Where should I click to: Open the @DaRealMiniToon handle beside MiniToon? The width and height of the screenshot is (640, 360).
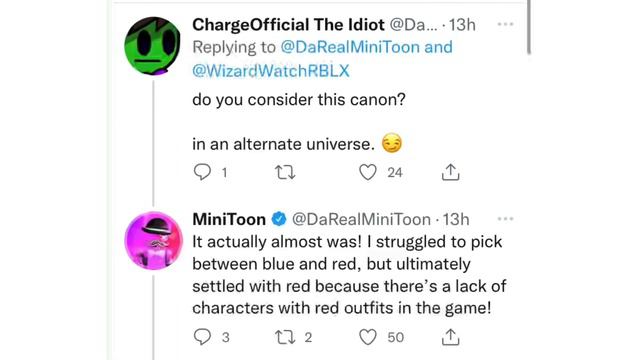[x=361, y=220]
